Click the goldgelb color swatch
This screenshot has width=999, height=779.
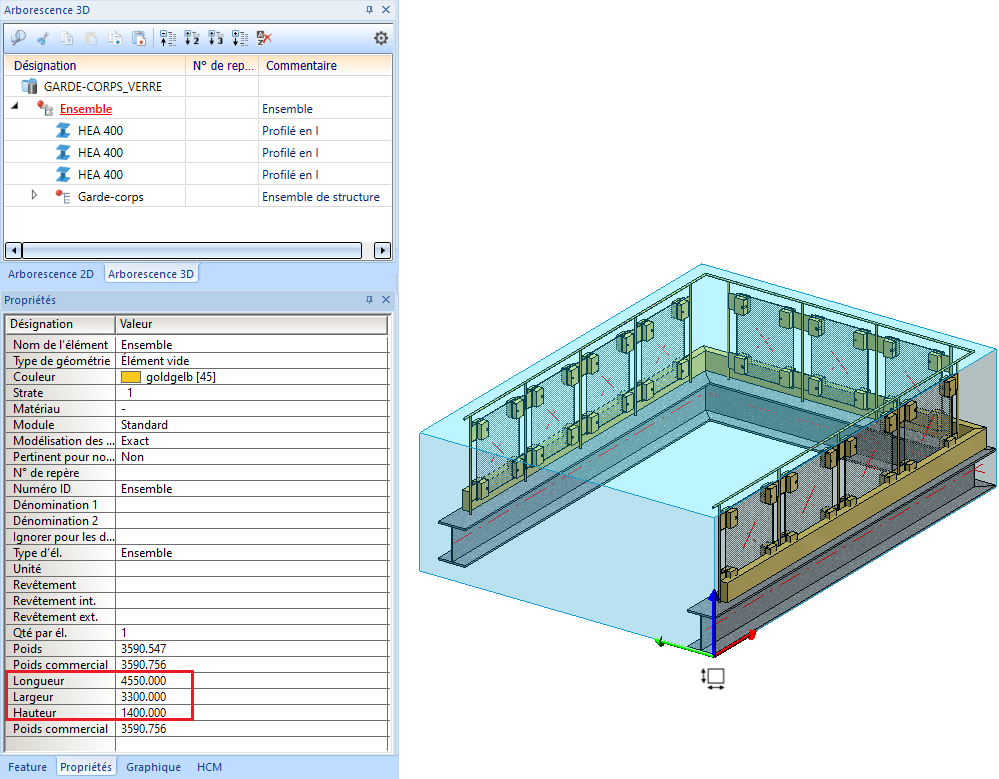130,377
